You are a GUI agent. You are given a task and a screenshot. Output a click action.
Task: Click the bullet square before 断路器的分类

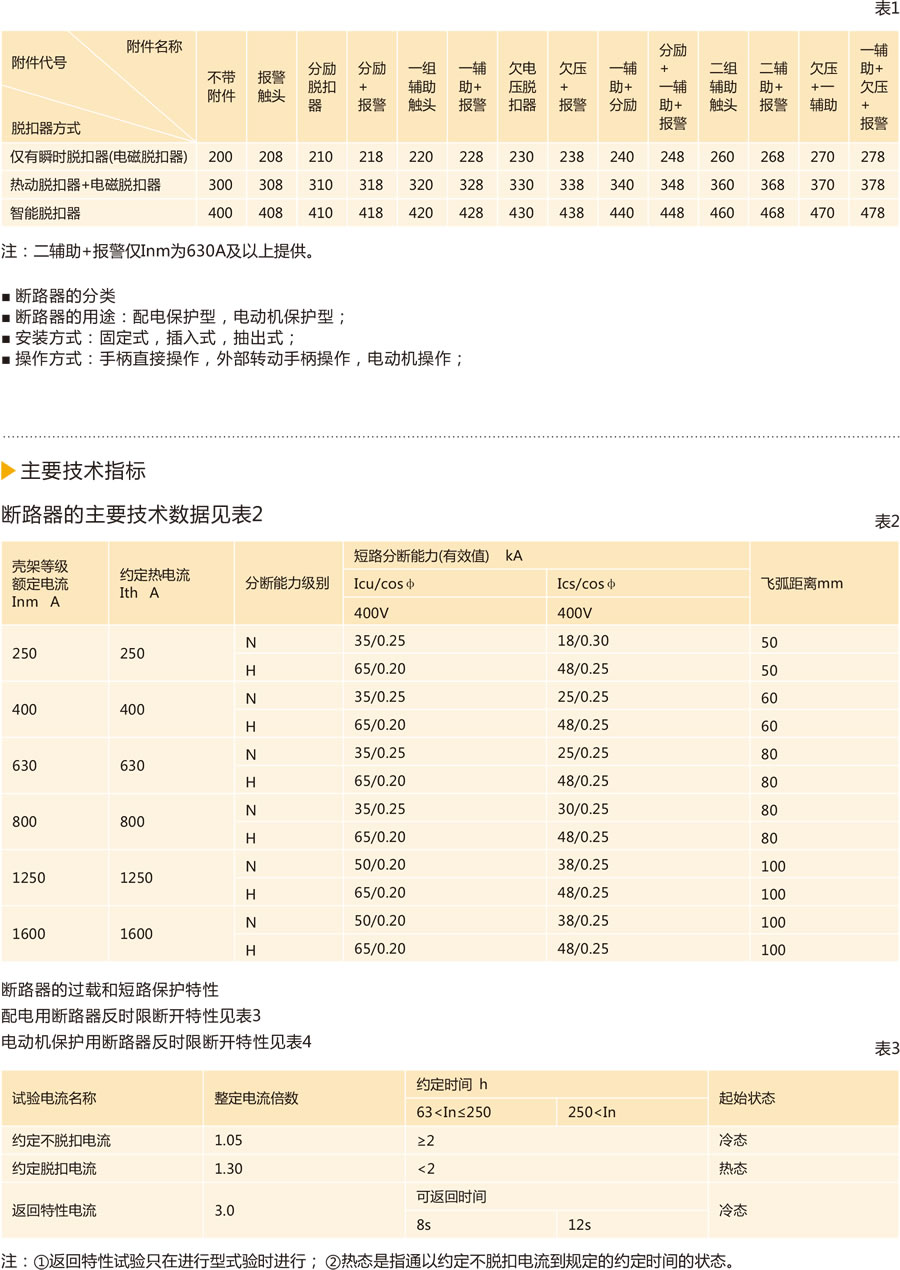pyautogui.click(x=7, y=297)
